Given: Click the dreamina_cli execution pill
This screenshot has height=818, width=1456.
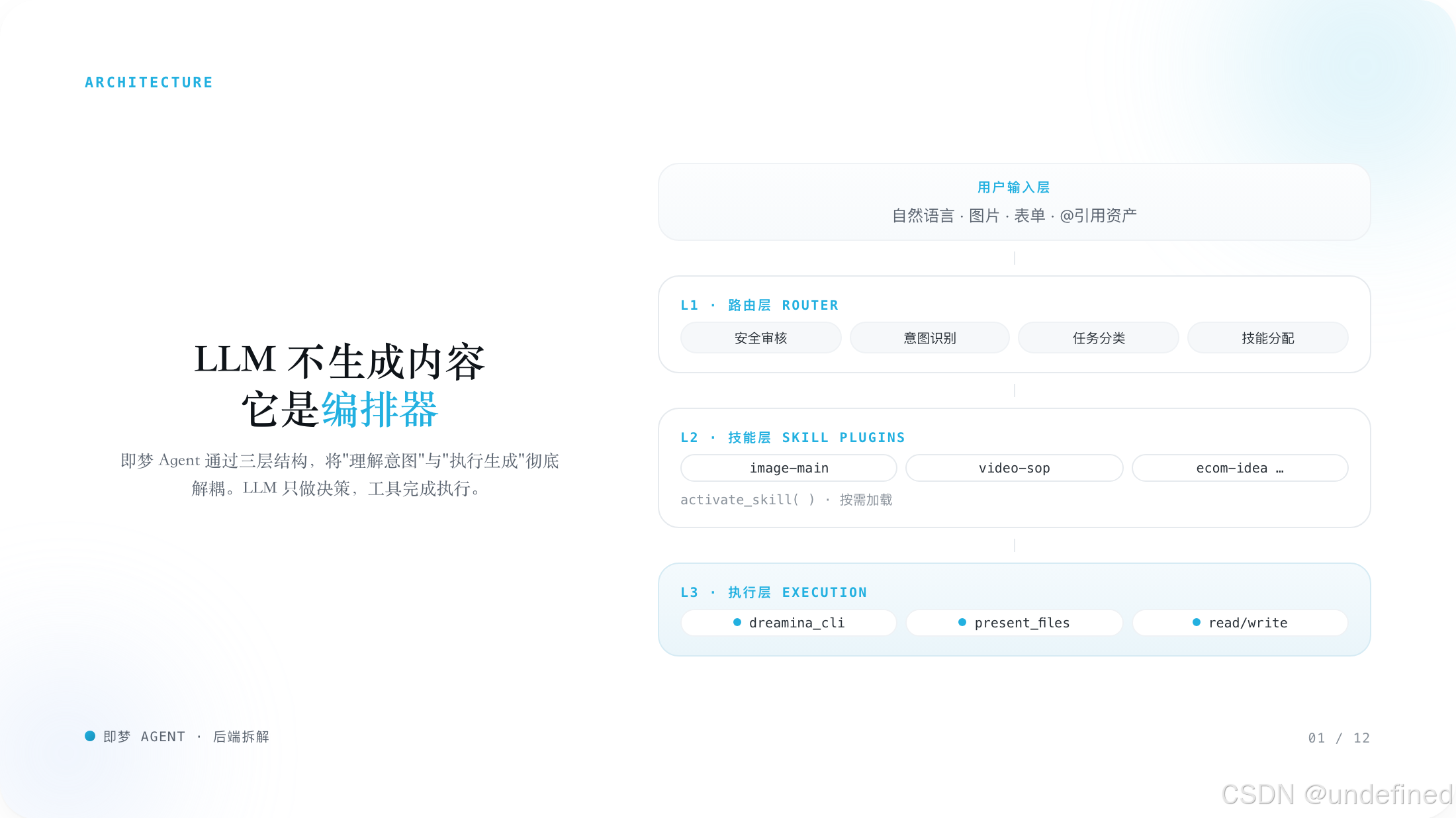Looking at the screenshot, I should [789, 623].
